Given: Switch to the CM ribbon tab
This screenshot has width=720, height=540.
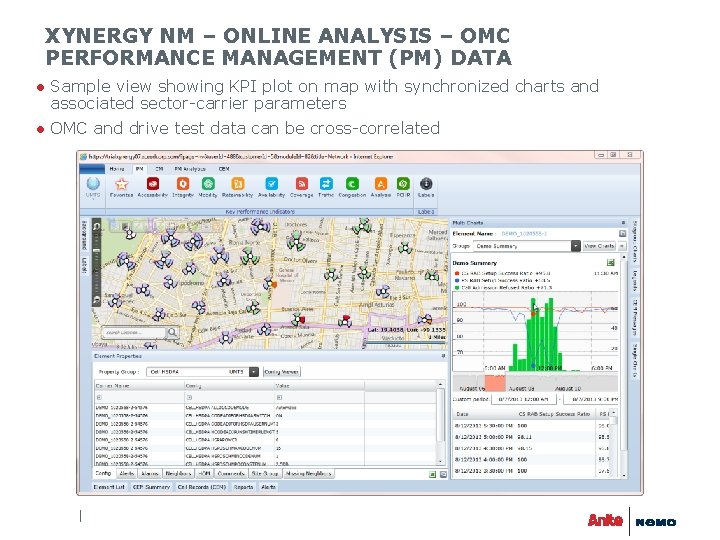Looking at the screenshot, I should [x=159, y=169].
